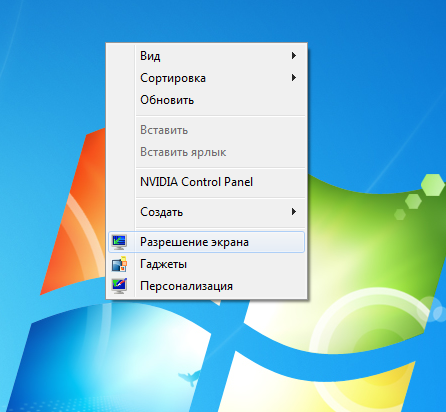Image resolution: width=446 pixels, height=412 pixels.
Task: Click the gadgets icon beside Гаджеты
Action: point(119,264)
